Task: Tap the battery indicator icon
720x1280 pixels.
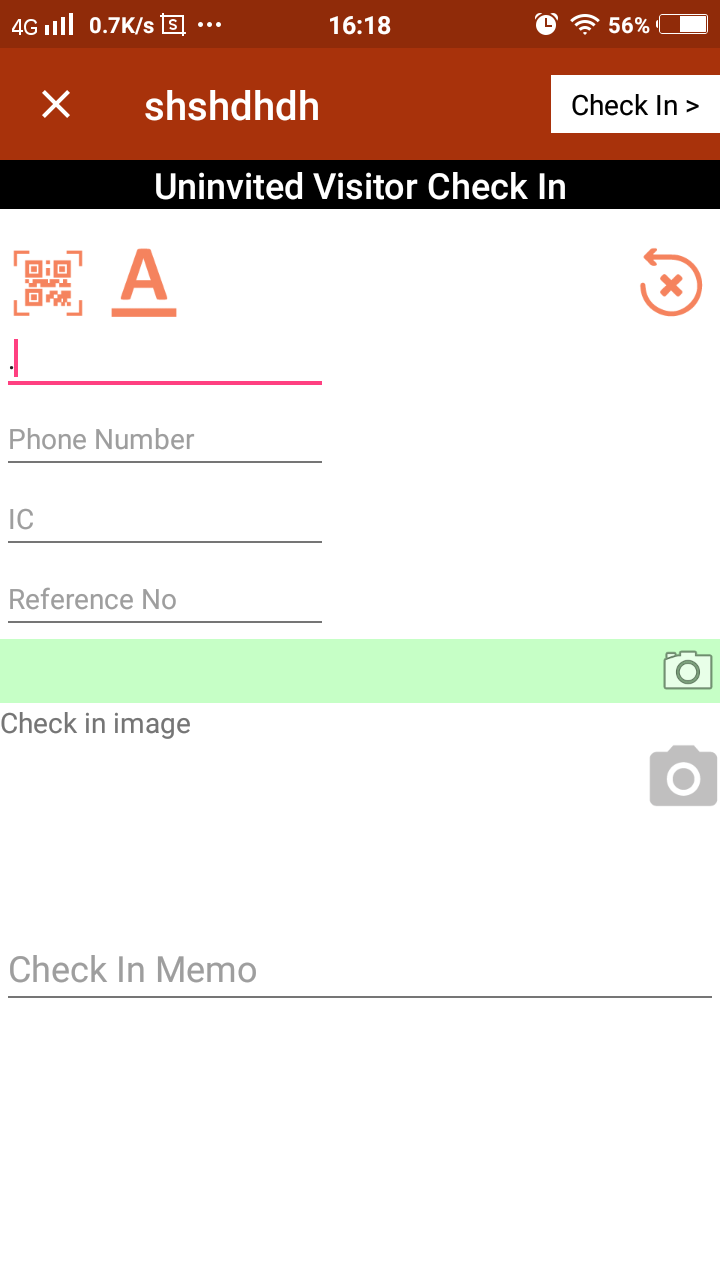Action: point(684,25)
